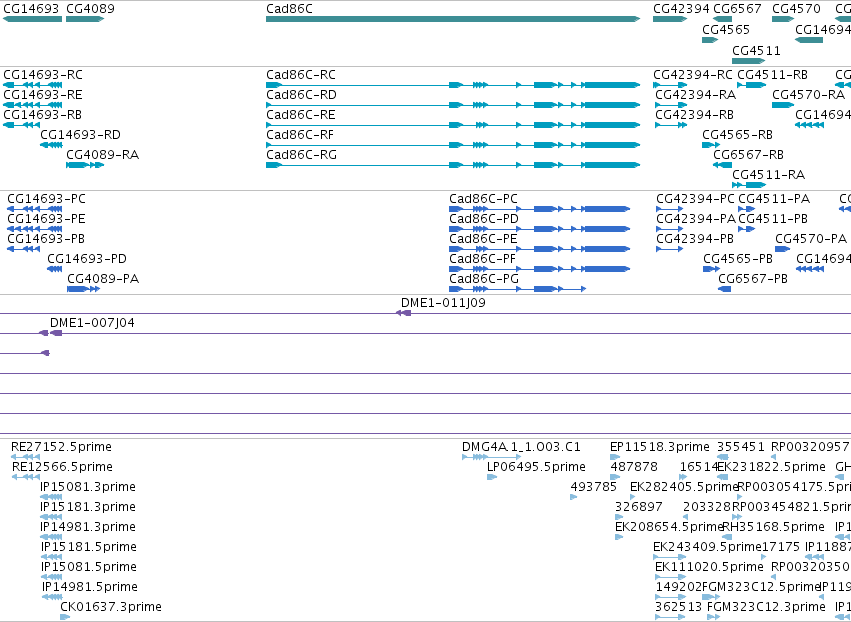Screen dimensions: 851x622
Task: Click the EP11518.3prime EST label
Action: 659,447
